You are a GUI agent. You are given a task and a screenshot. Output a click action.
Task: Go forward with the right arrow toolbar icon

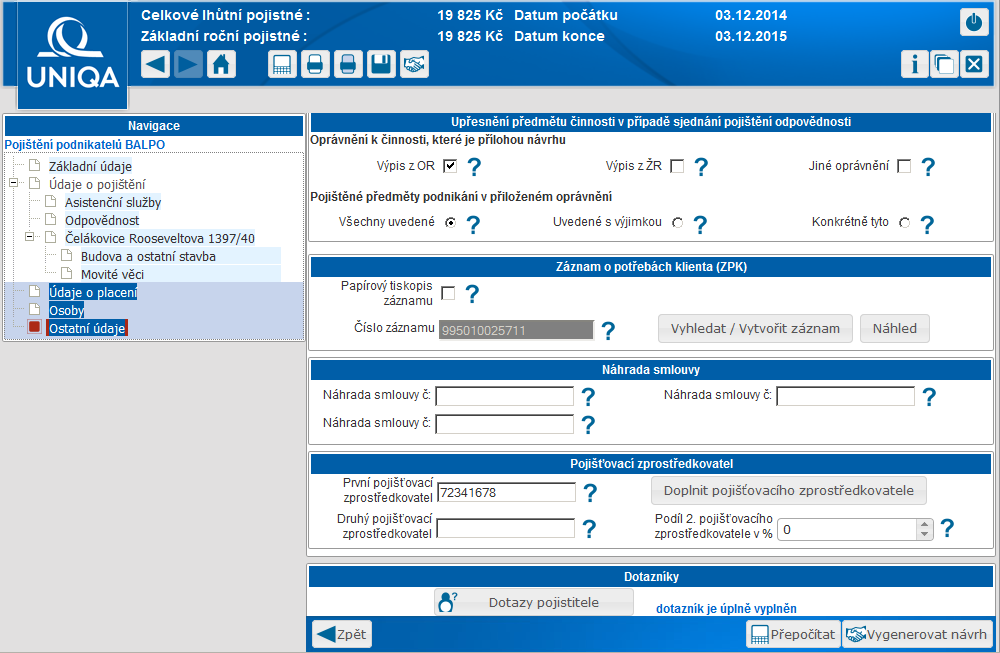[x=188, y=64]
